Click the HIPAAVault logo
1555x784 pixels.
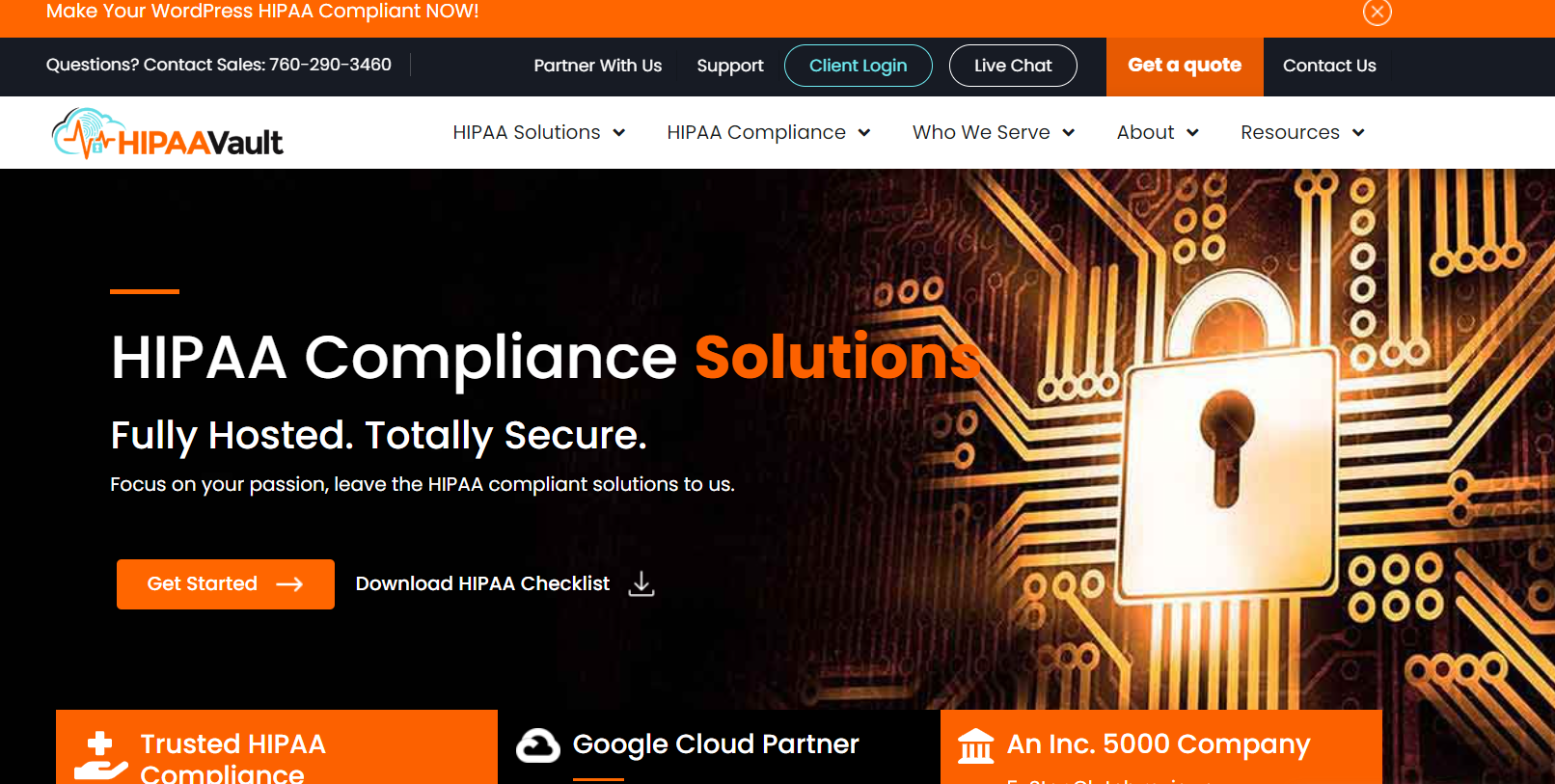[167, 134]
